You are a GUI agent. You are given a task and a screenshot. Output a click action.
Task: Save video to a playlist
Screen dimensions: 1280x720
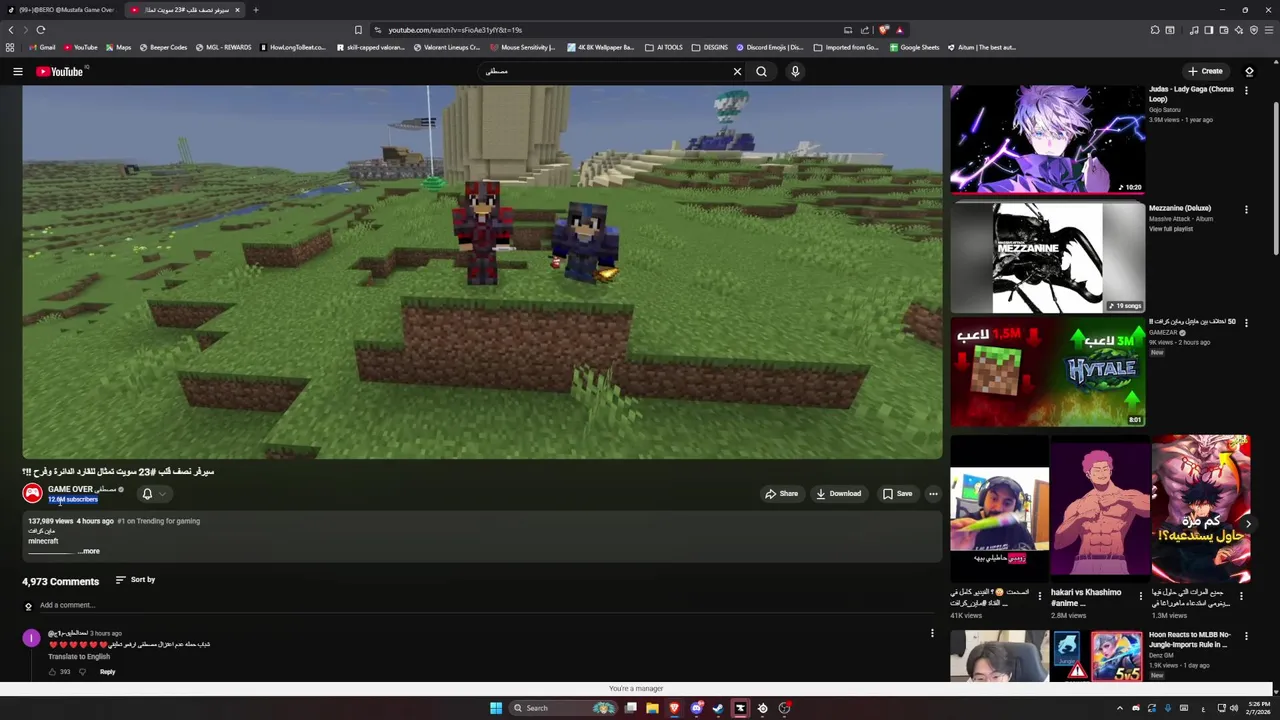coord(897,493)
